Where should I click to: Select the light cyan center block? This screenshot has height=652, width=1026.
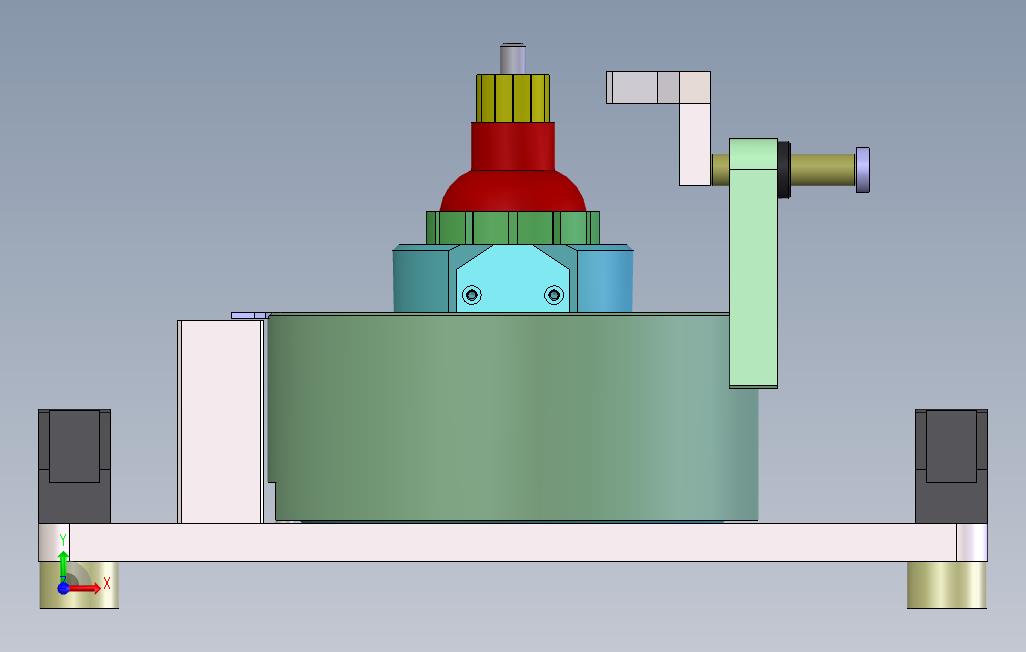click(x=512, y=279)
